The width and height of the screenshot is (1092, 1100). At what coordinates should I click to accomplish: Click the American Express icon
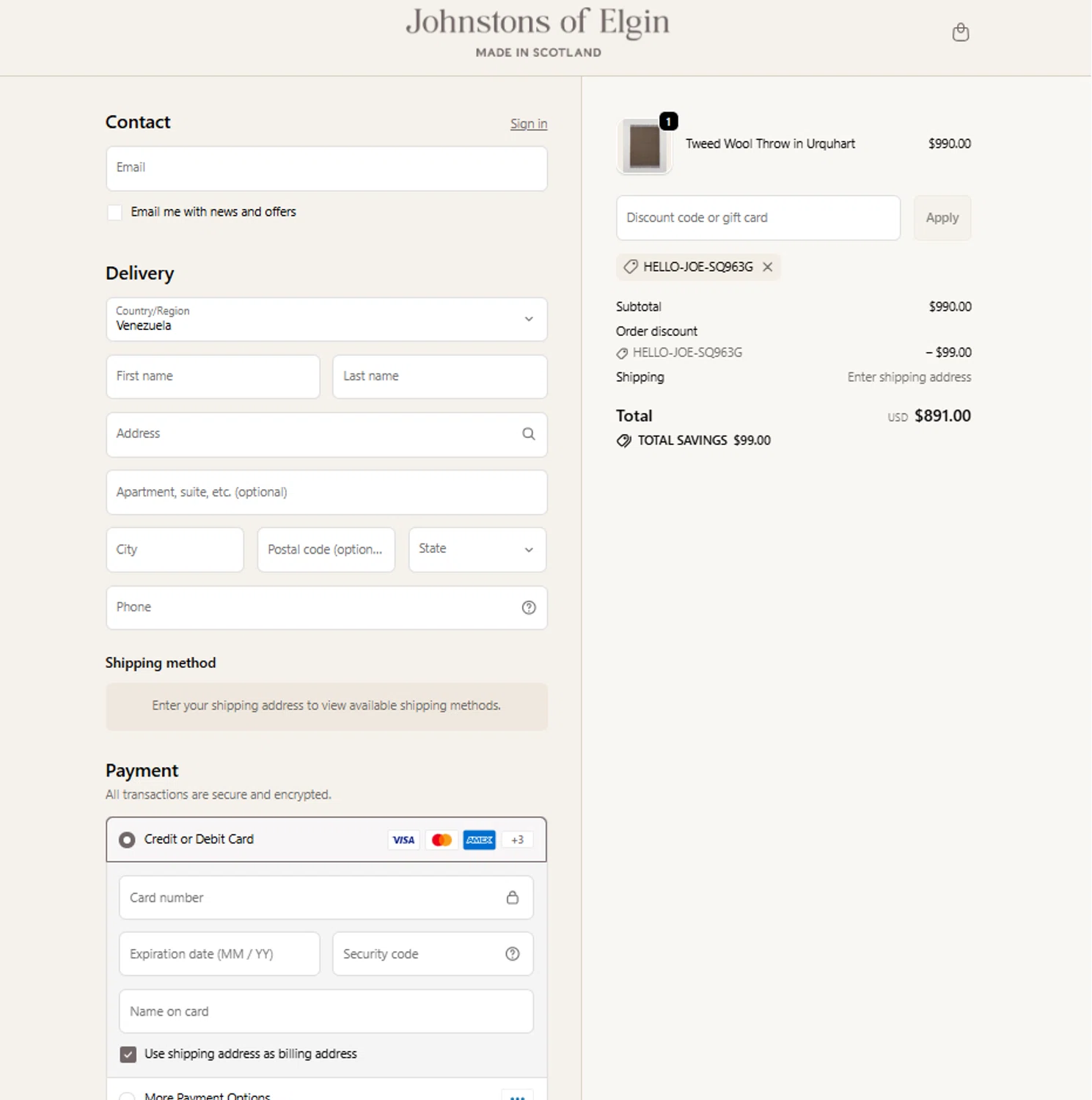pos(480,840)
